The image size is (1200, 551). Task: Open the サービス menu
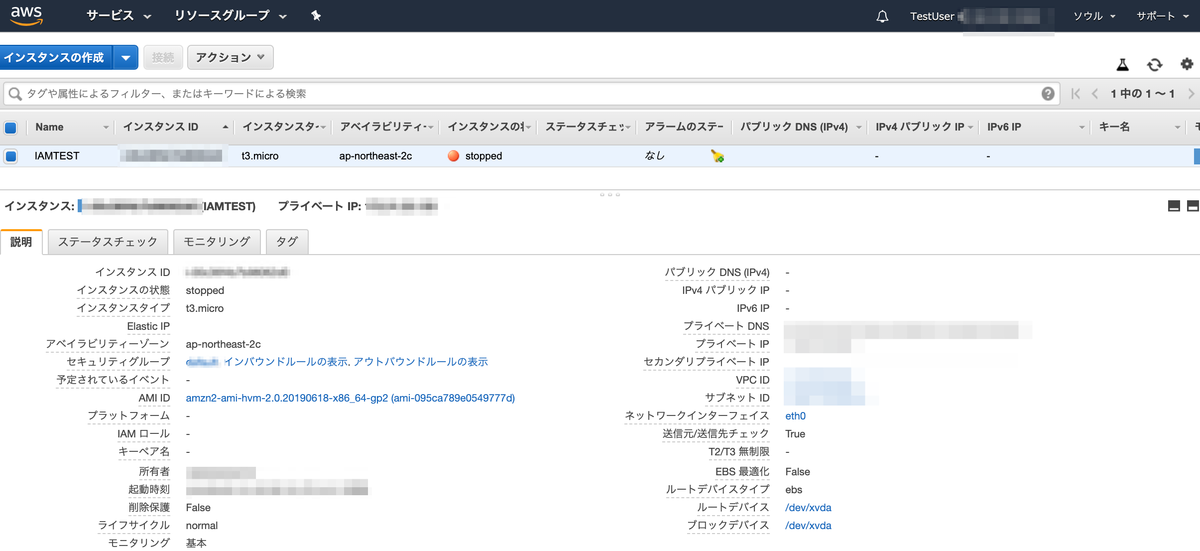[119, 16]
